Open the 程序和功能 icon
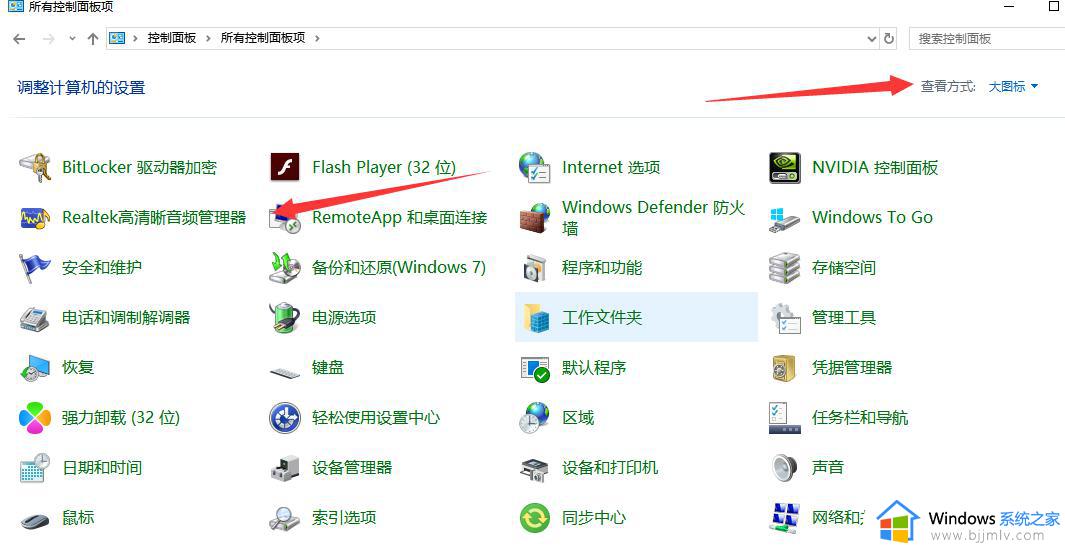The height and width of the screenshot is (549, 1065). point(535,268)
